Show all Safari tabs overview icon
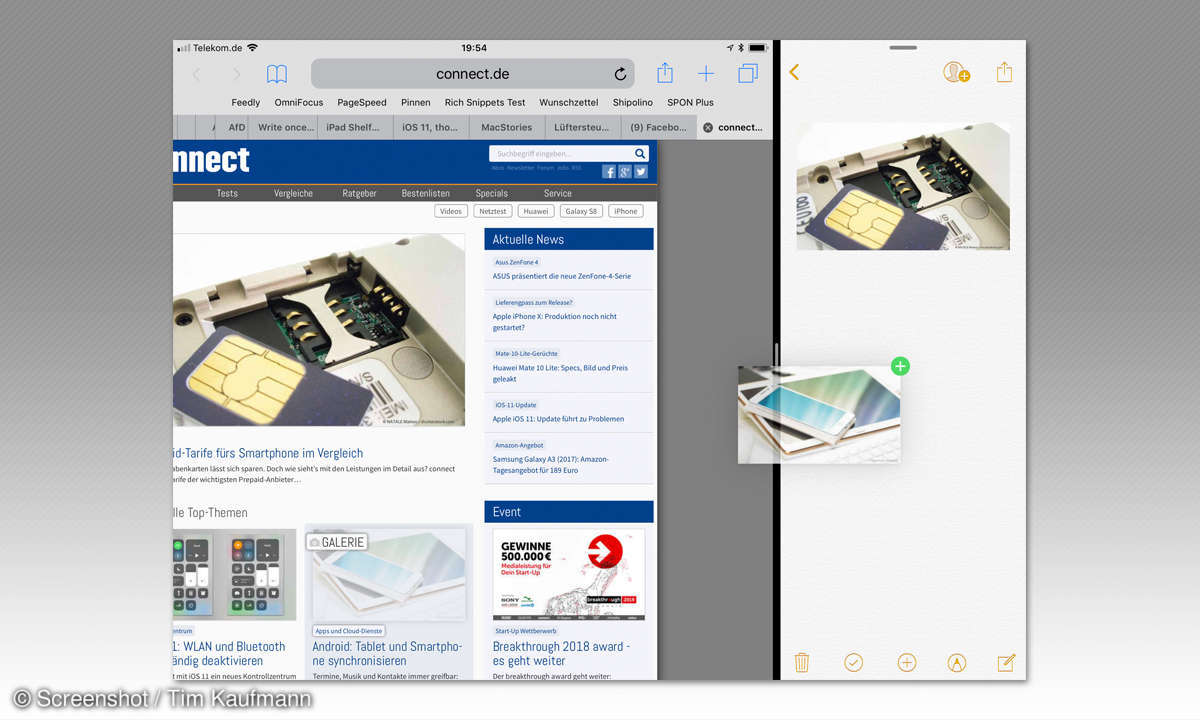Viewport: 1200px width, 720px height. click(748, 73)
